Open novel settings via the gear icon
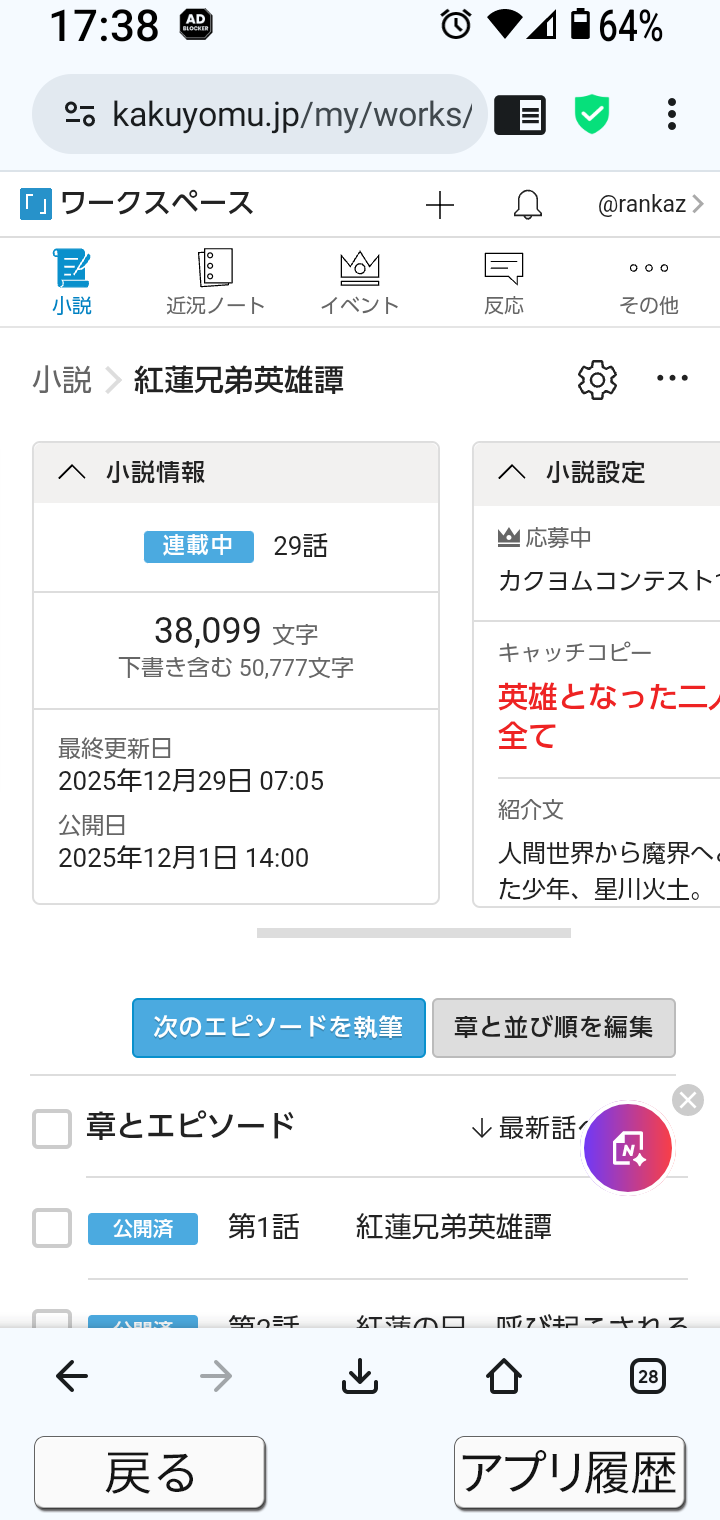This screenshot has width=720, height=1520. point(597,380)
